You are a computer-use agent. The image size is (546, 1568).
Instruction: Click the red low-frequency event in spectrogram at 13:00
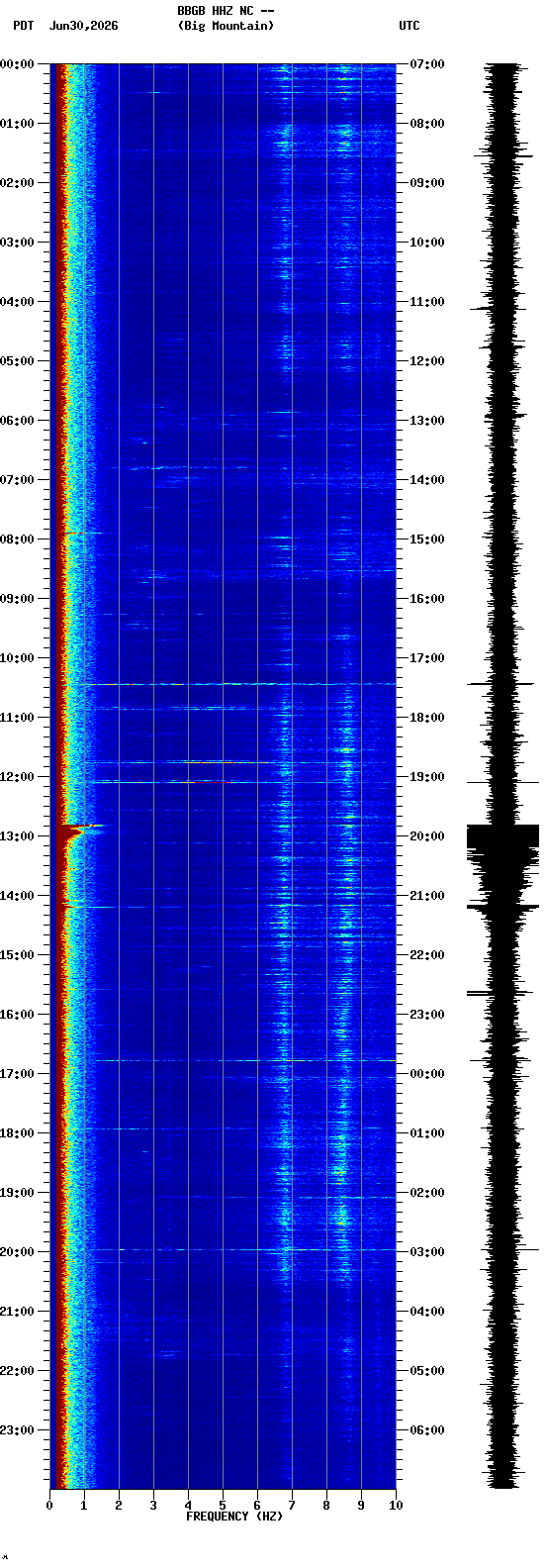tap(74, 832)
